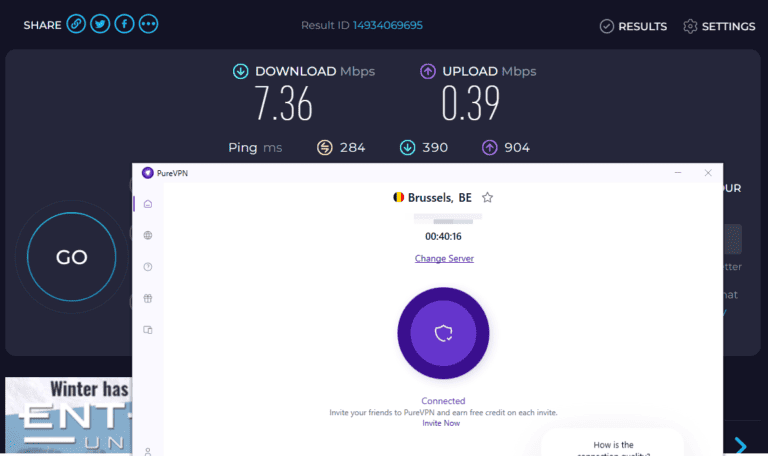
Task: Mark Brussels, BE as favorite star
Action: coord(487,197)
